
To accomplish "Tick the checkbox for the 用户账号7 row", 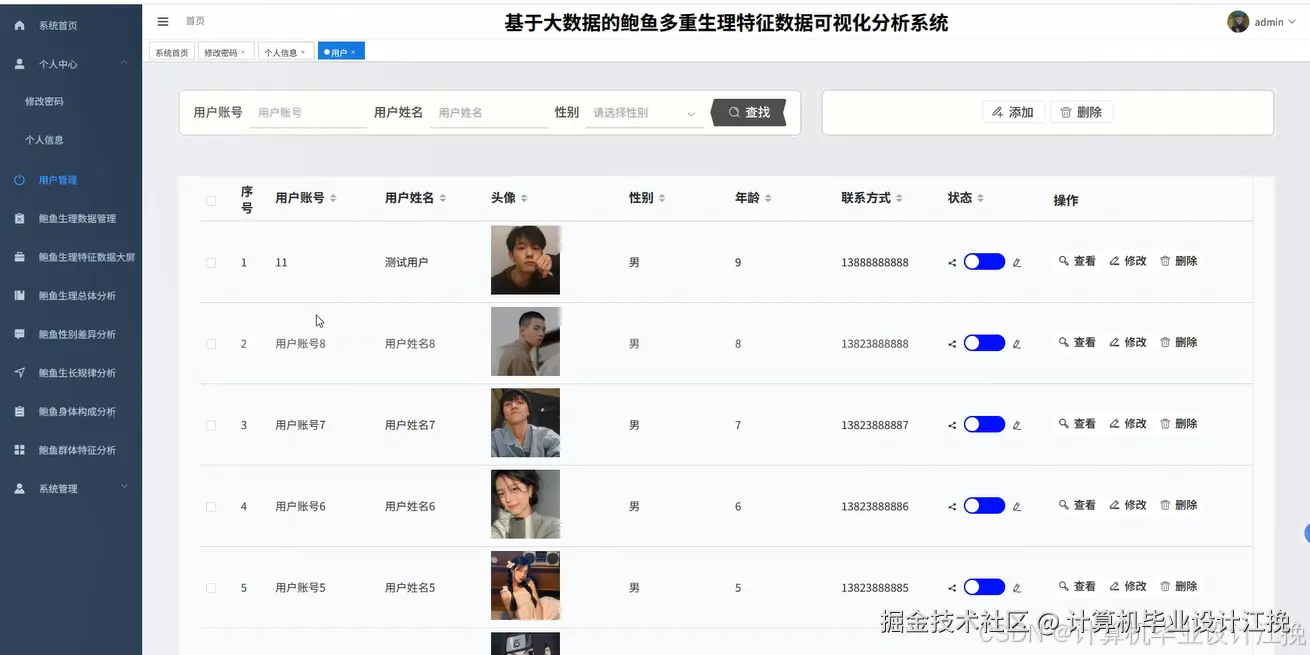I will tap(211, 425).
